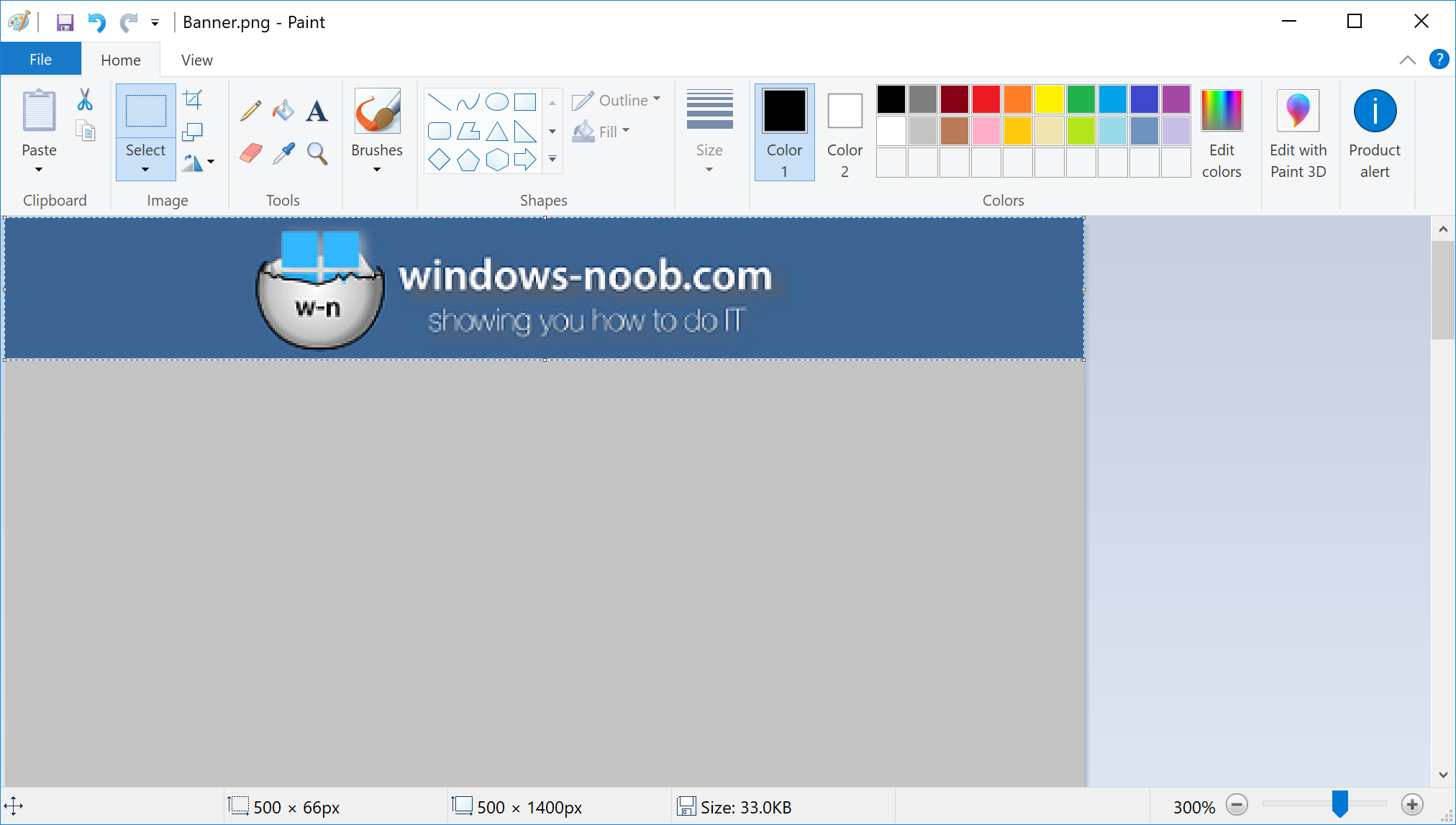Viewport: 1456px width, 825px height.
Task: Pick the green color swatch
Action: click(1081, 99)
